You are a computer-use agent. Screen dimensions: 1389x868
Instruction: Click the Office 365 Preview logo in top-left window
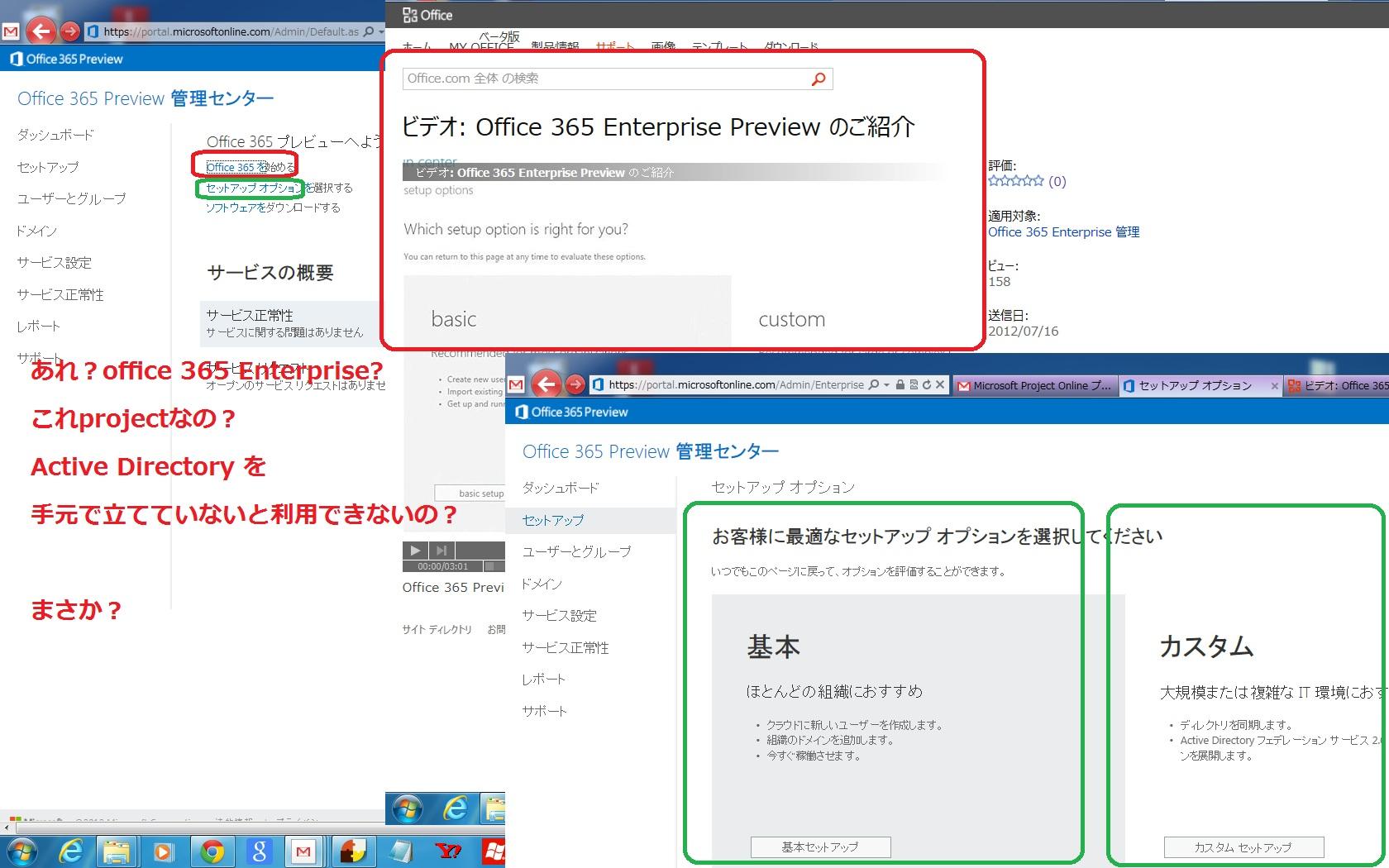(66, 59)
